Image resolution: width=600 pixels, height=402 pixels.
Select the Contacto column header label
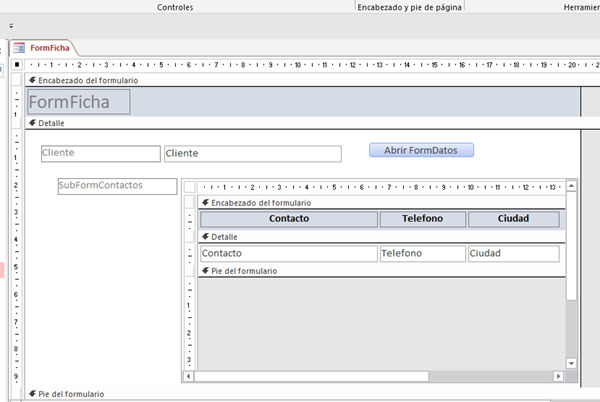tap(289, 219)
